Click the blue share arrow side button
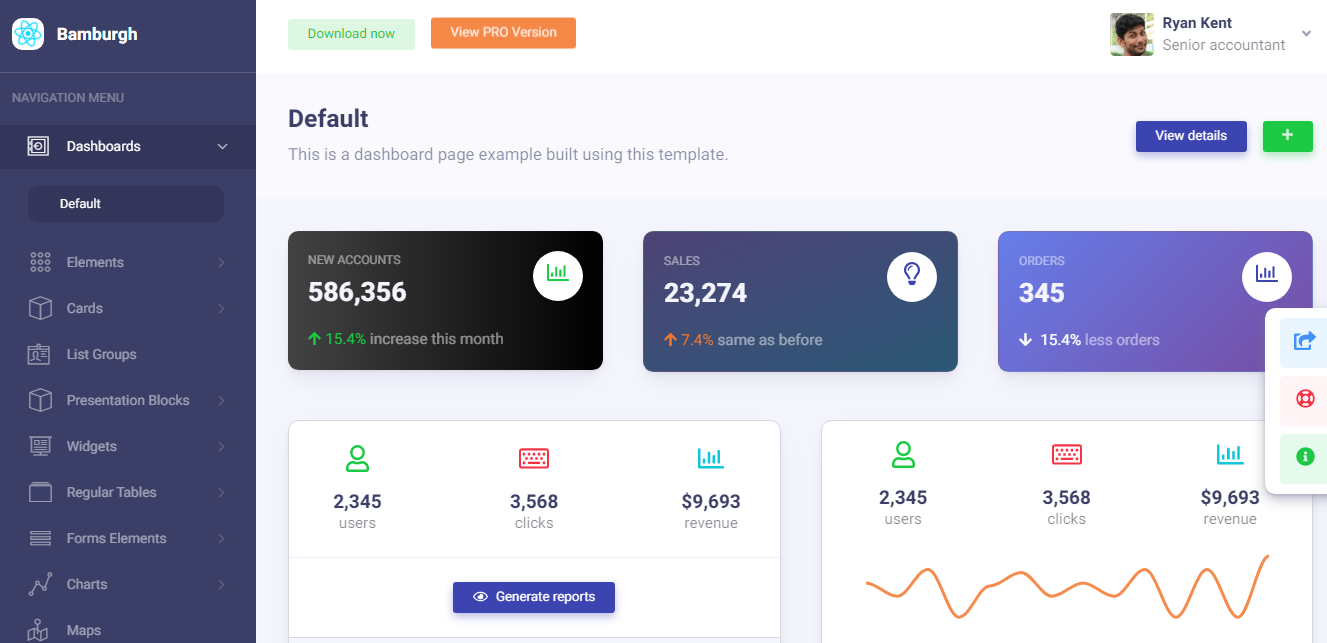1327x643 pixels. point(1304,342)
